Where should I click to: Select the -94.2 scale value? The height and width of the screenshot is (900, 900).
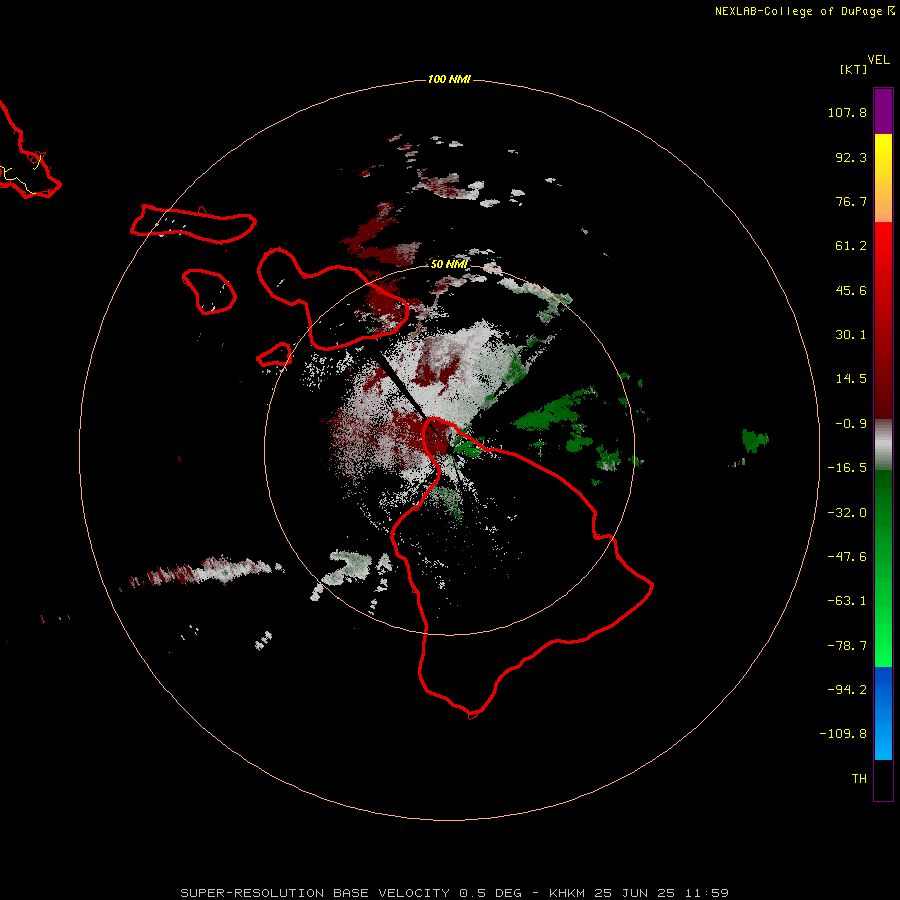click(847, 689)
